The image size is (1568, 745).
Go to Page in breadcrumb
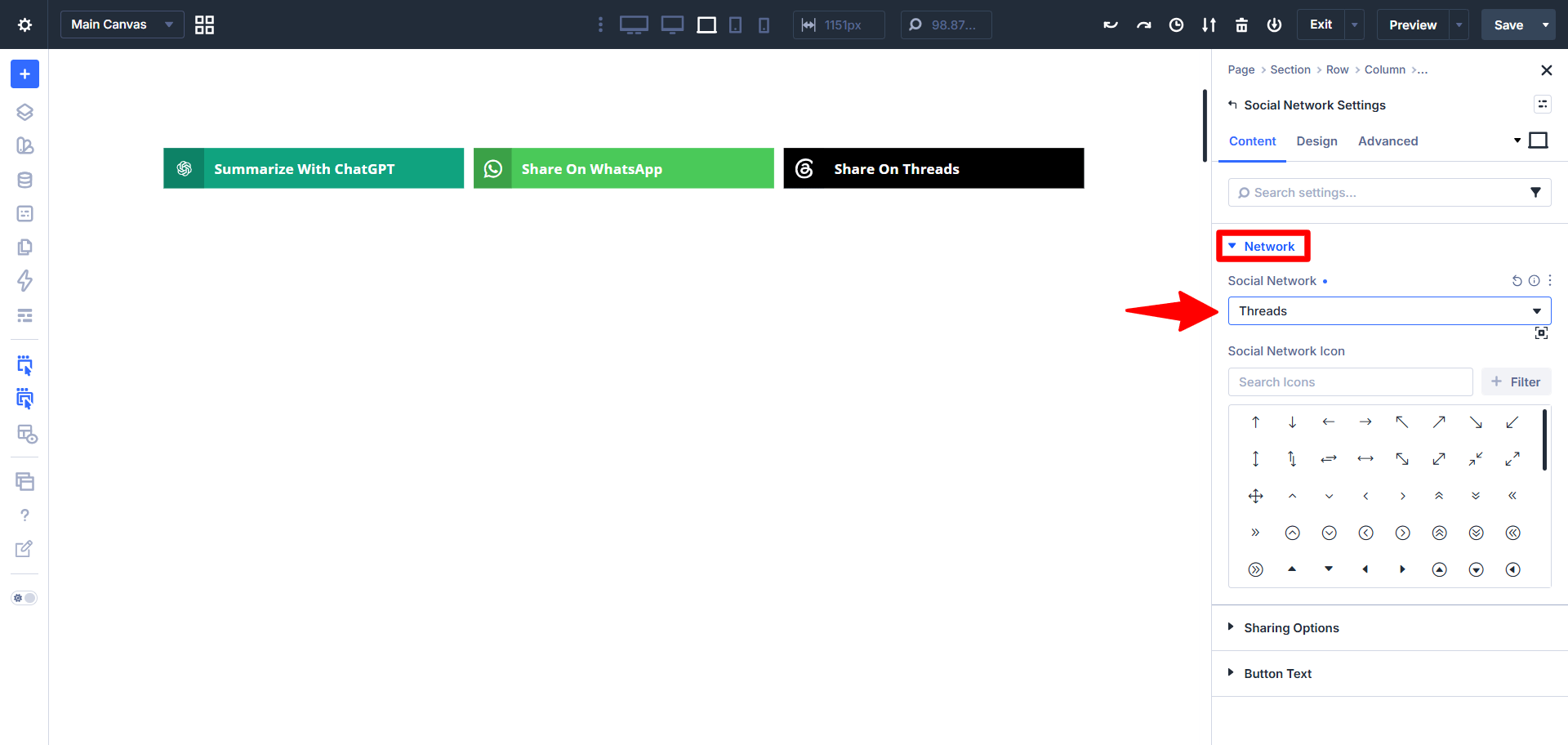pos(1241,70)
